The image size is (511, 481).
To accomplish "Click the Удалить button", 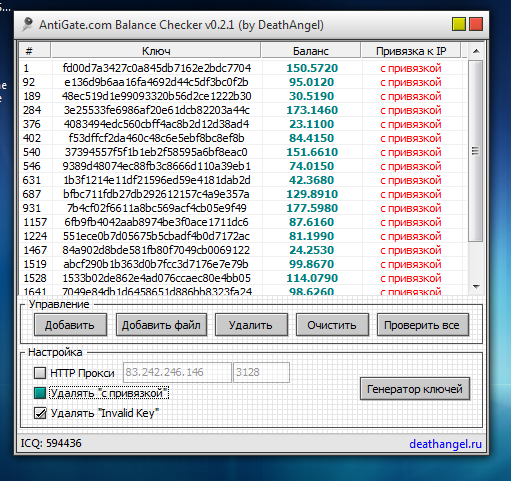I will [x=251, y=325].
